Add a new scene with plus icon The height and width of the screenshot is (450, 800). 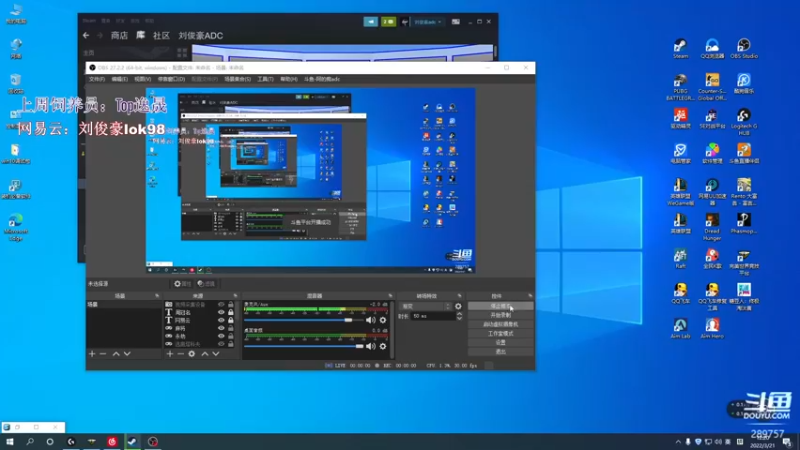point(92,354)
